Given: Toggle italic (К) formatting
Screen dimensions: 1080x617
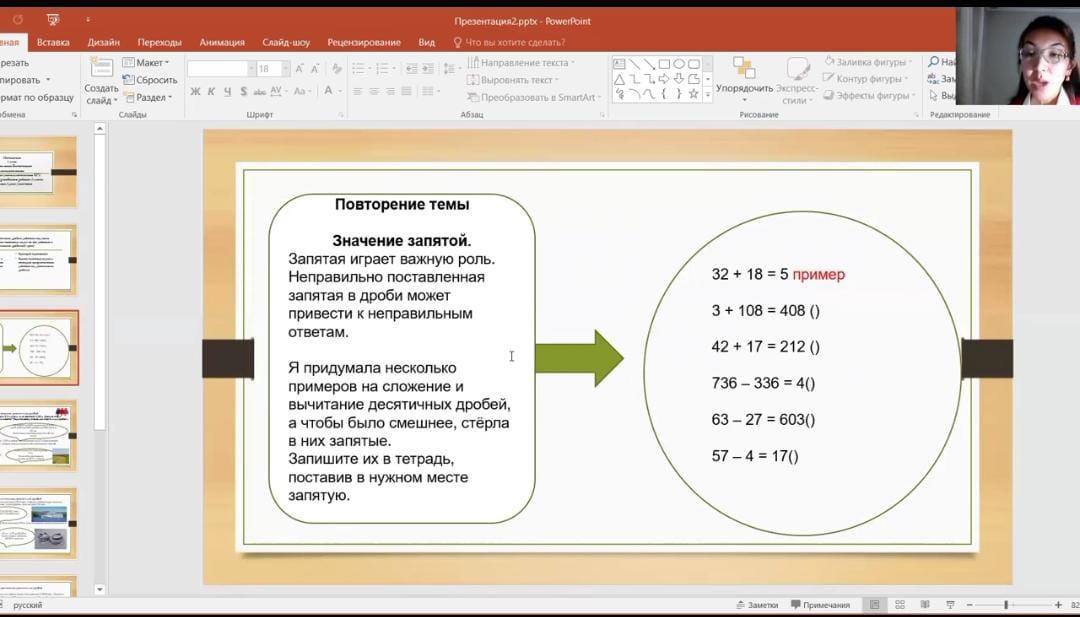Looking at the screenshot, I should pyautogui.click(x=211, y=92).
